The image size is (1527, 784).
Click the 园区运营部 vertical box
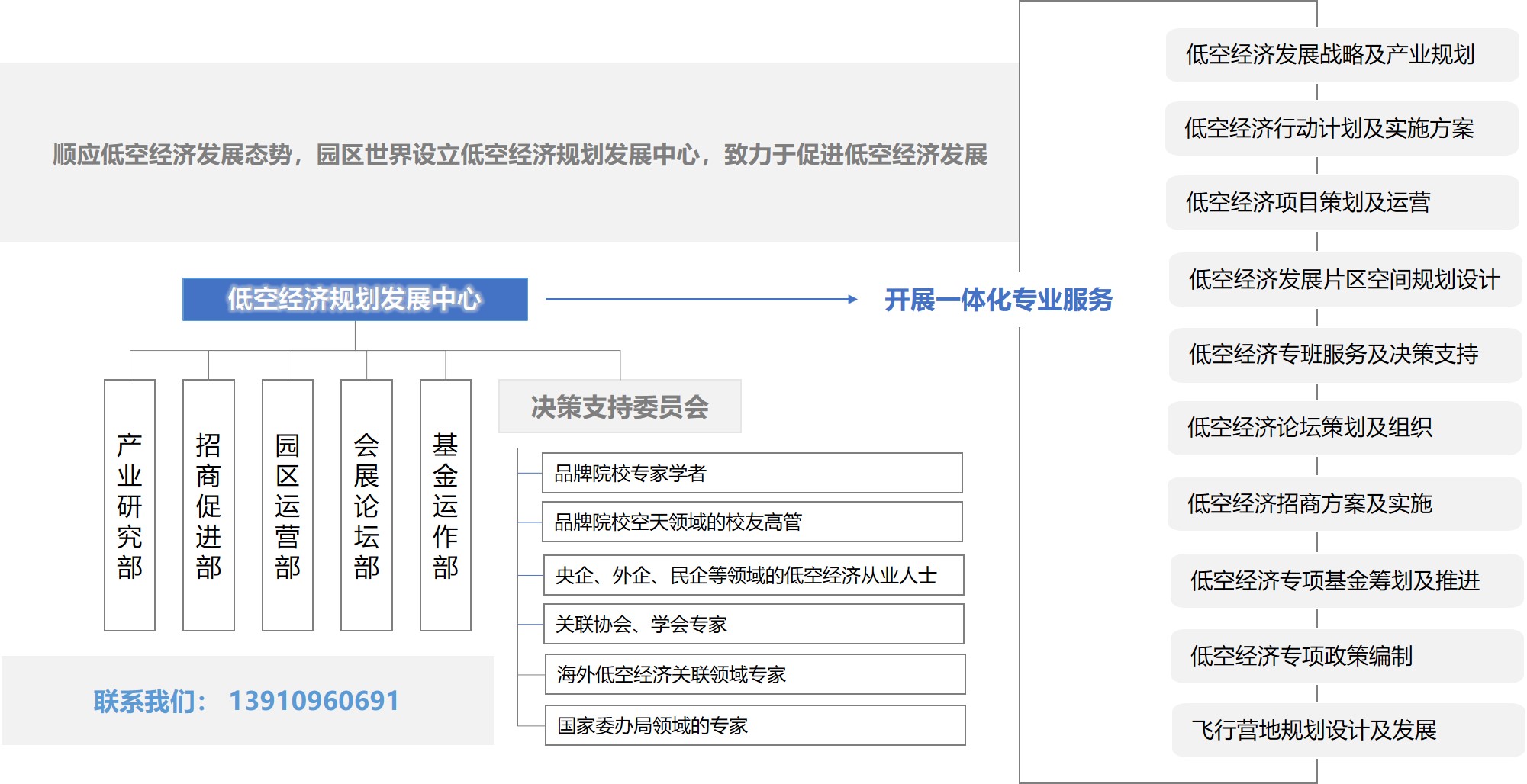coord(288,505)
